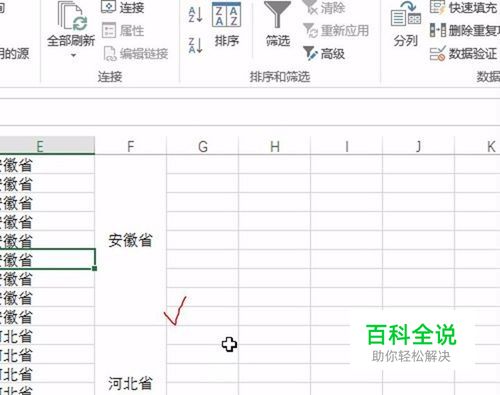500x395 pixels.
Task: Select column I header
Action: point(347,146)
